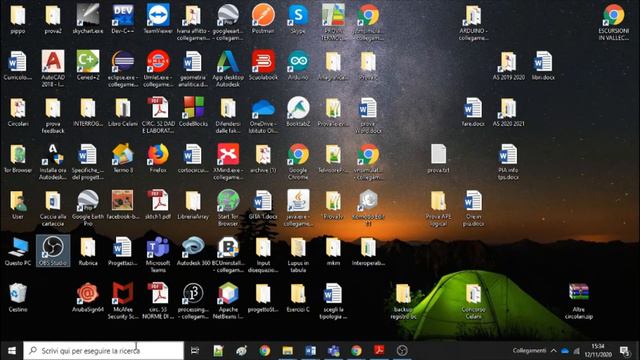Open the Google Chrome desktop shortcut

pyautogui.click(x=298, y=162)
